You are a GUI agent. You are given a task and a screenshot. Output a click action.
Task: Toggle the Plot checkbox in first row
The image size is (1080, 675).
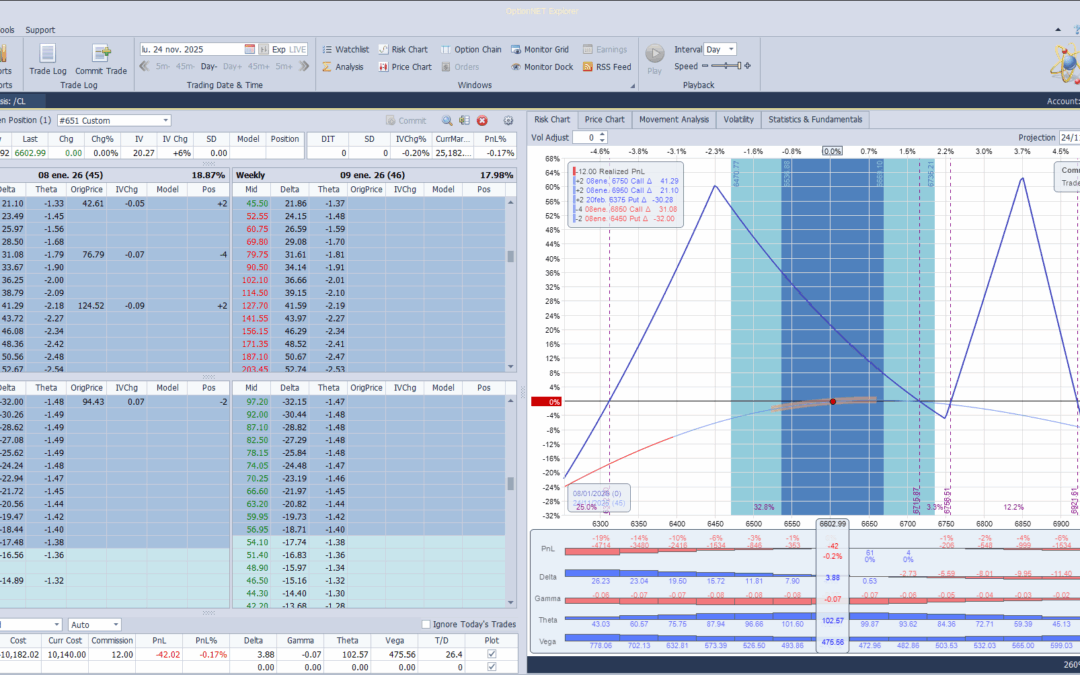pyautogui.click(x=491, y=654)
